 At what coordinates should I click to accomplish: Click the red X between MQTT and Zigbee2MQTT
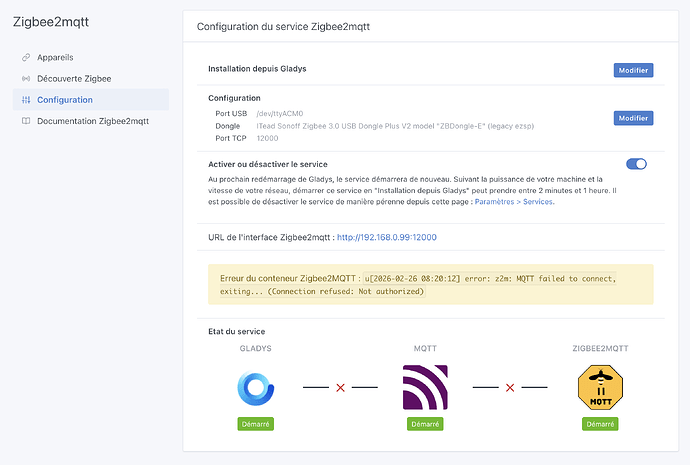510,387
